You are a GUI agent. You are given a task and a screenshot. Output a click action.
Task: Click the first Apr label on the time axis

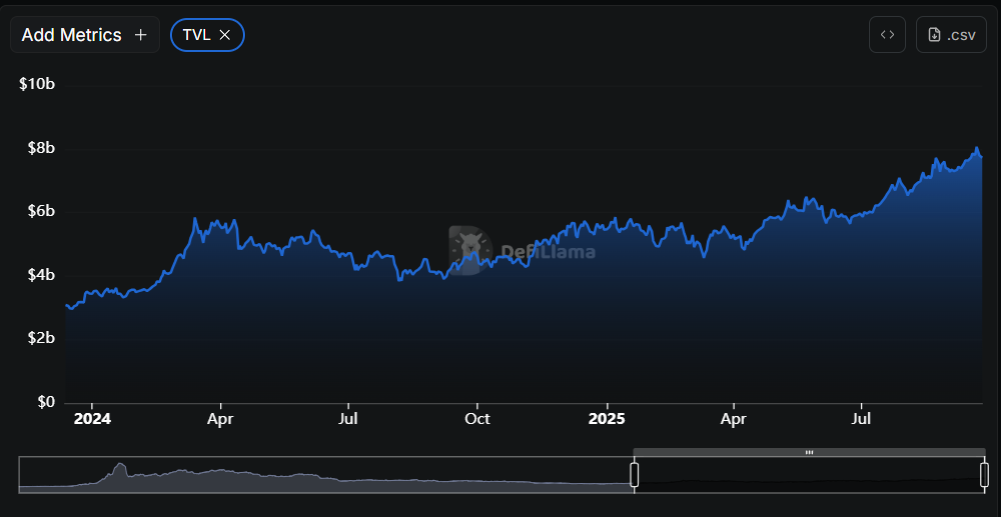pos(220,418)
